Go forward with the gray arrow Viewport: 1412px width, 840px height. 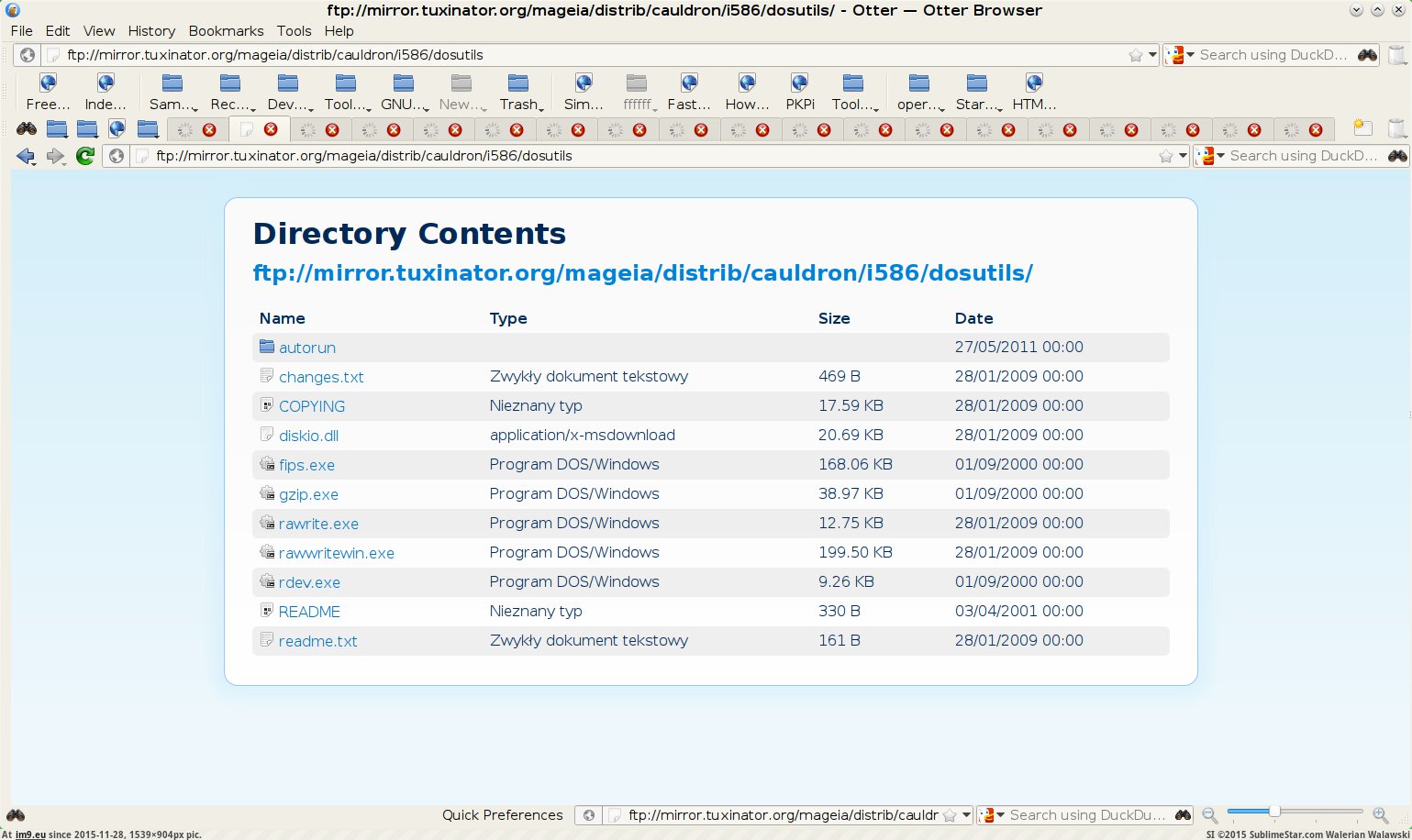point(56,156)
